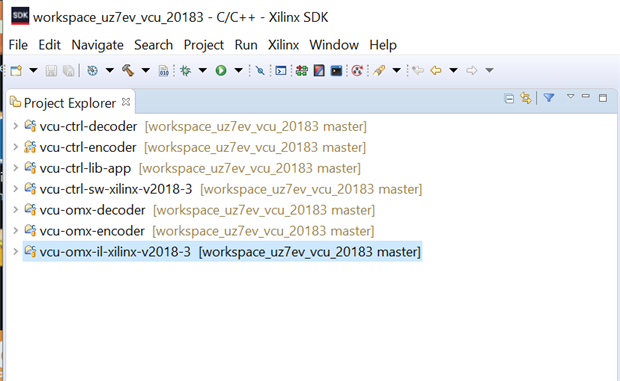Open the Project menu
The width and height of the screenshot is (620, 381).
[x=204, y=45]
